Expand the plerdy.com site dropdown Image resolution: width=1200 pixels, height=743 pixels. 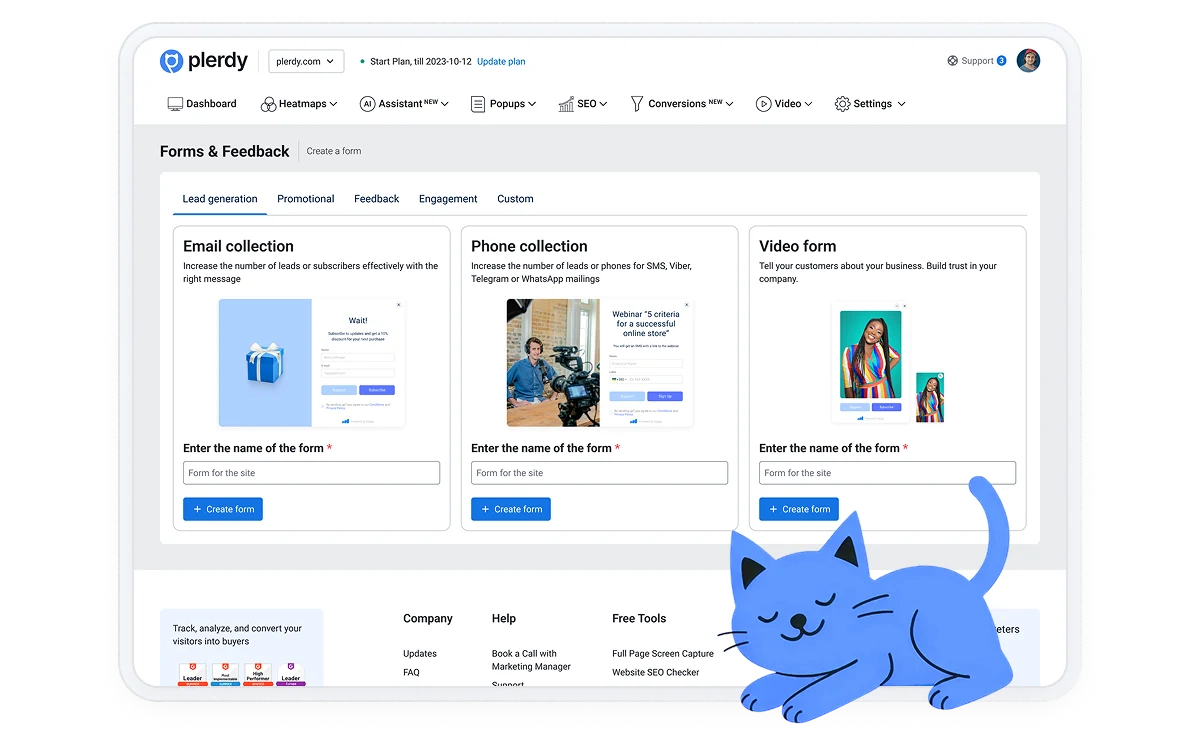coord(306,62)
